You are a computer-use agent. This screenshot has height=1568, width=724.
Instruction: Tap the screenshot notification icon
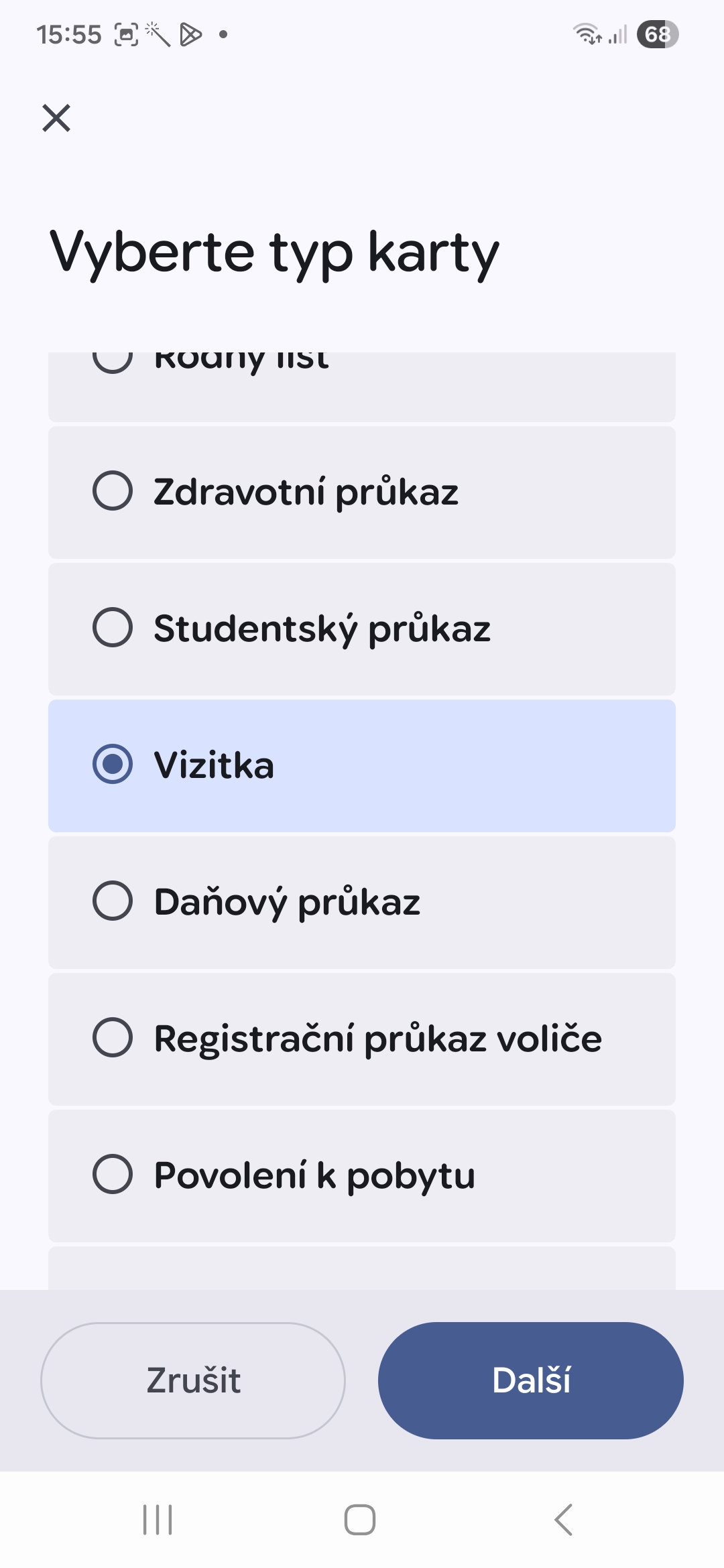[126, 34]
